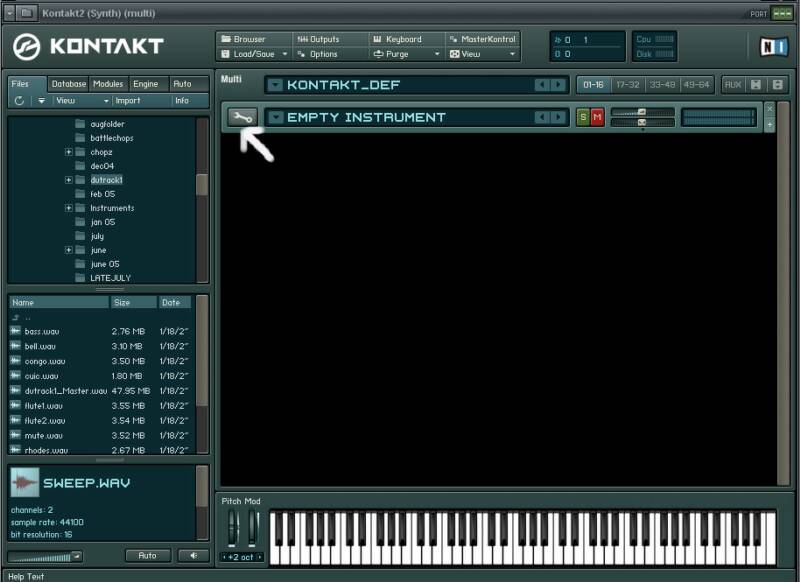Sort files by Date column
Screen dimensions: 800x582
175,302
